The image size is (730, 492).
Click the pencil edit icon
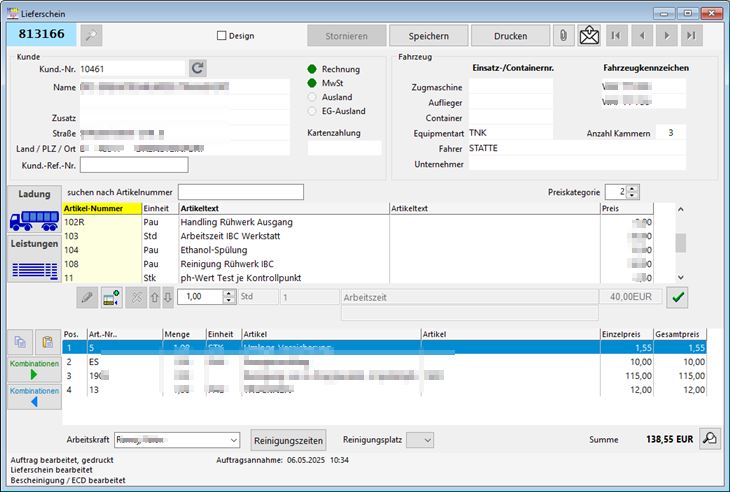[87, 297]
